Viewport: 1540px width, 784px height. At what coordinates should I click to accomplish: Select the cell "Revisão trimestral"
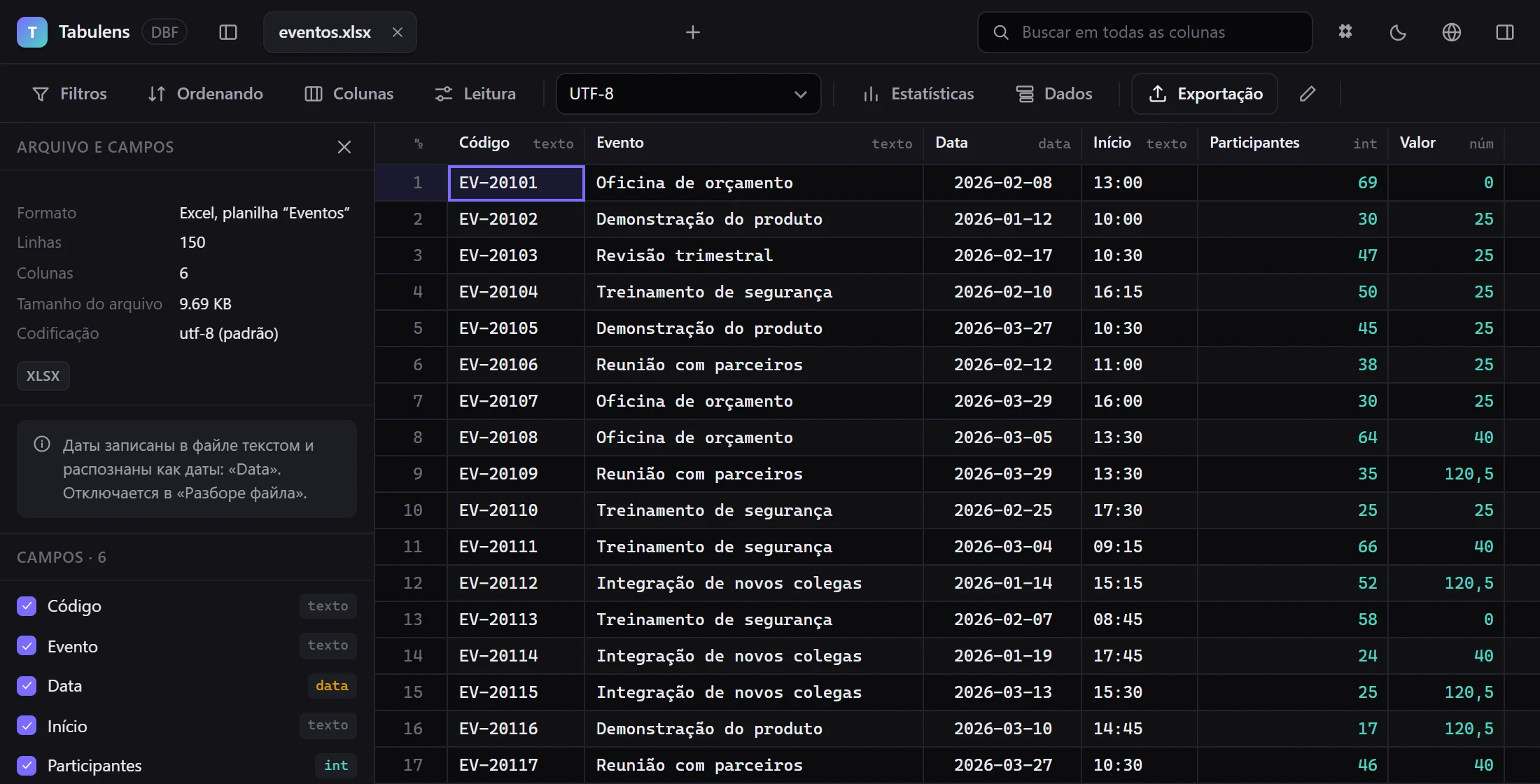754,256
